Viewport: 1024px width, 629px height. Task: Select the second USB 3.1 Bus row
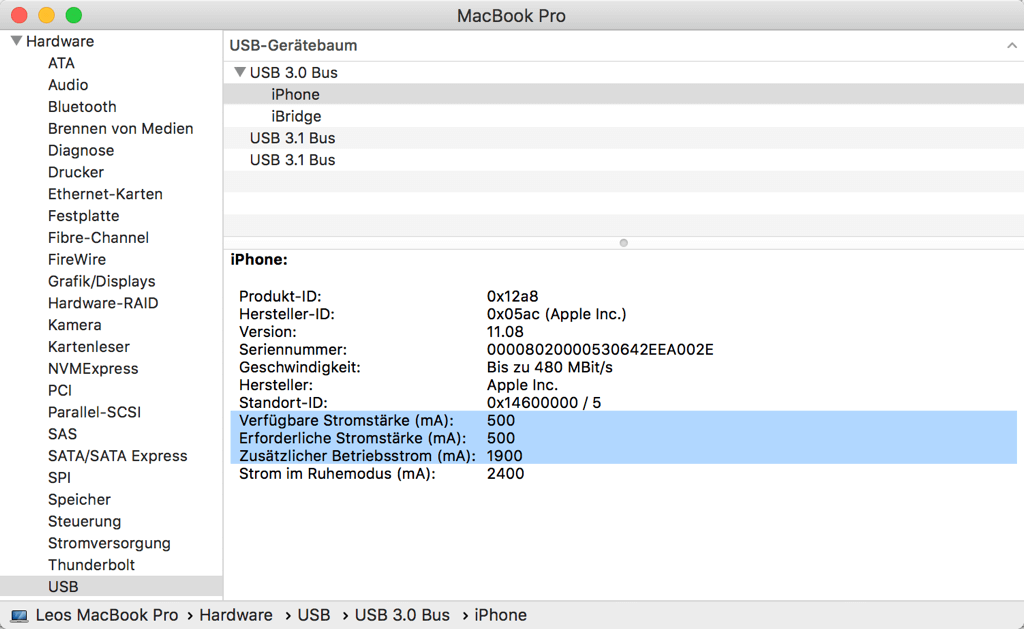pos(624,160)
